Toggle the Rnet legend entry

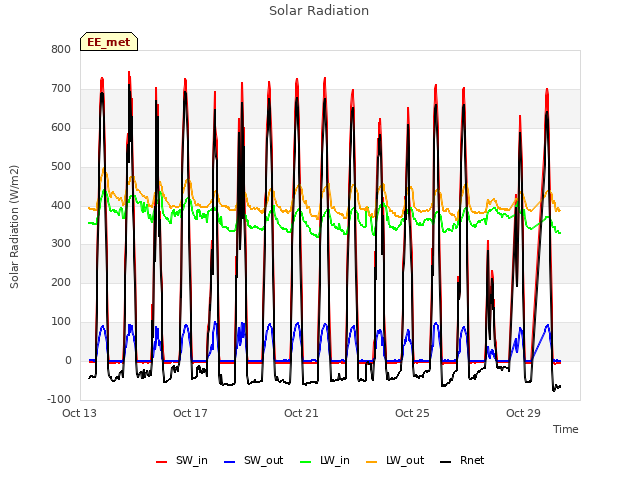462,460
